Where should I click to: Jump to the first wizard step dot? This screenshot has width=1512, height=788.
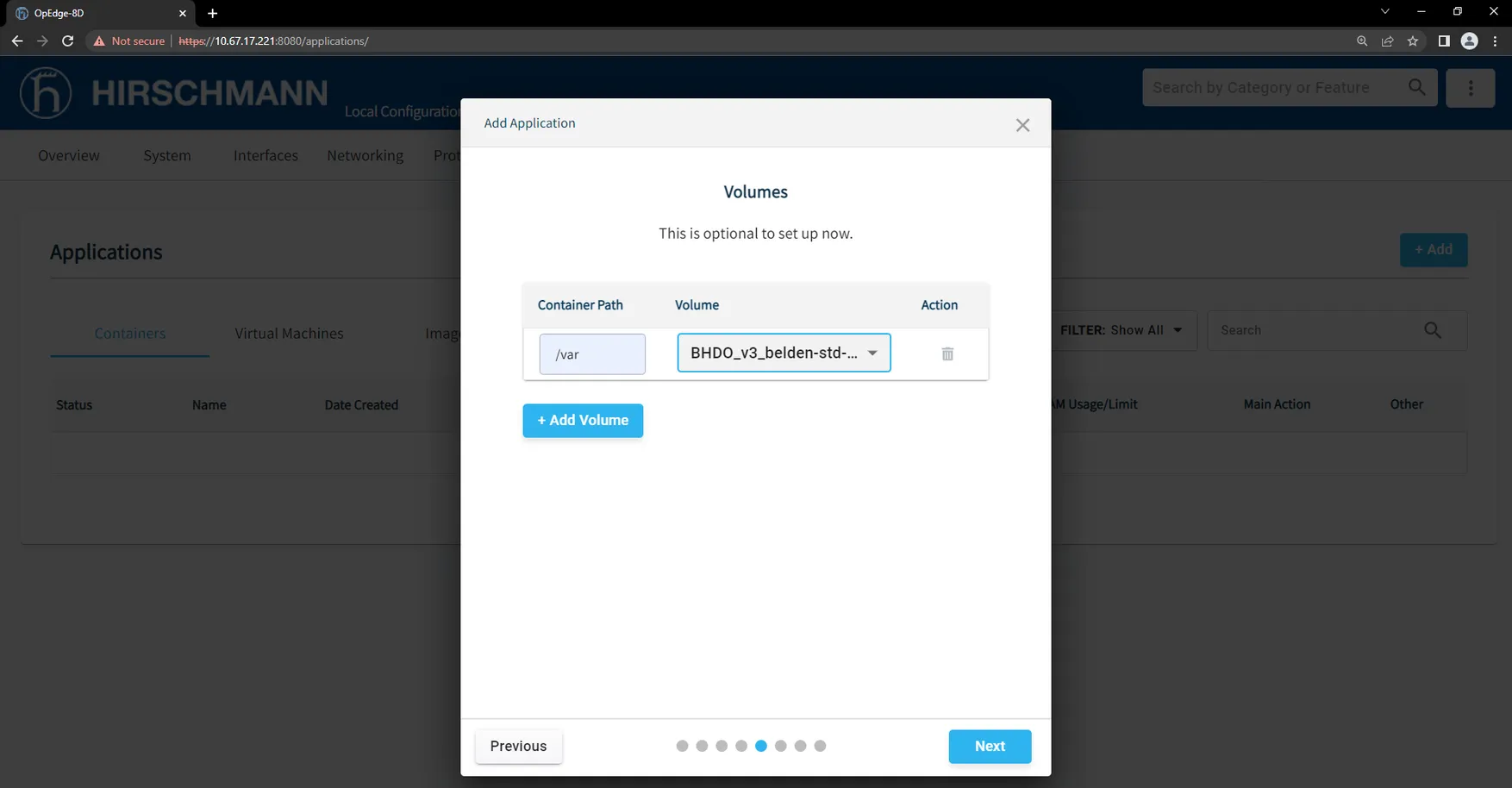[682, 746]
